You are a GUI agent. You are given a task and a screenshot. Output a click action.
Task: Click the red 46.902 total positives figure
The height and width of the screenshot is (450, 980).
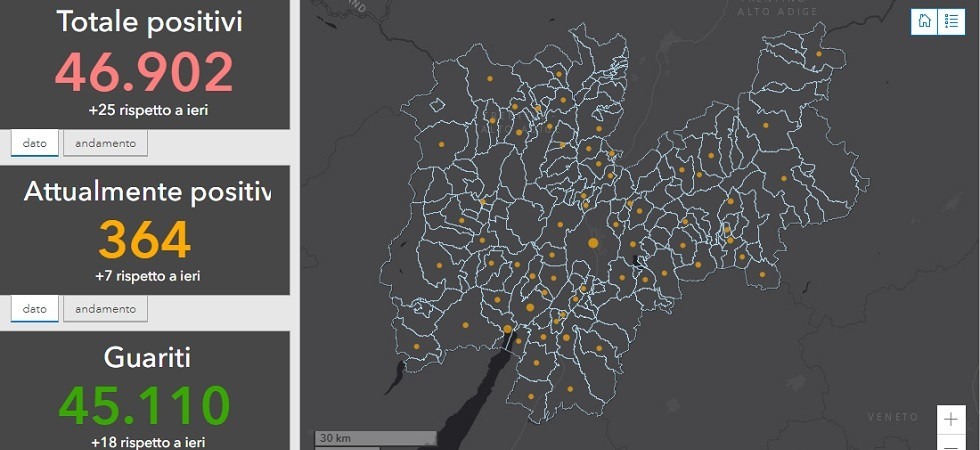pyautogui.click(x=144, y=72)
